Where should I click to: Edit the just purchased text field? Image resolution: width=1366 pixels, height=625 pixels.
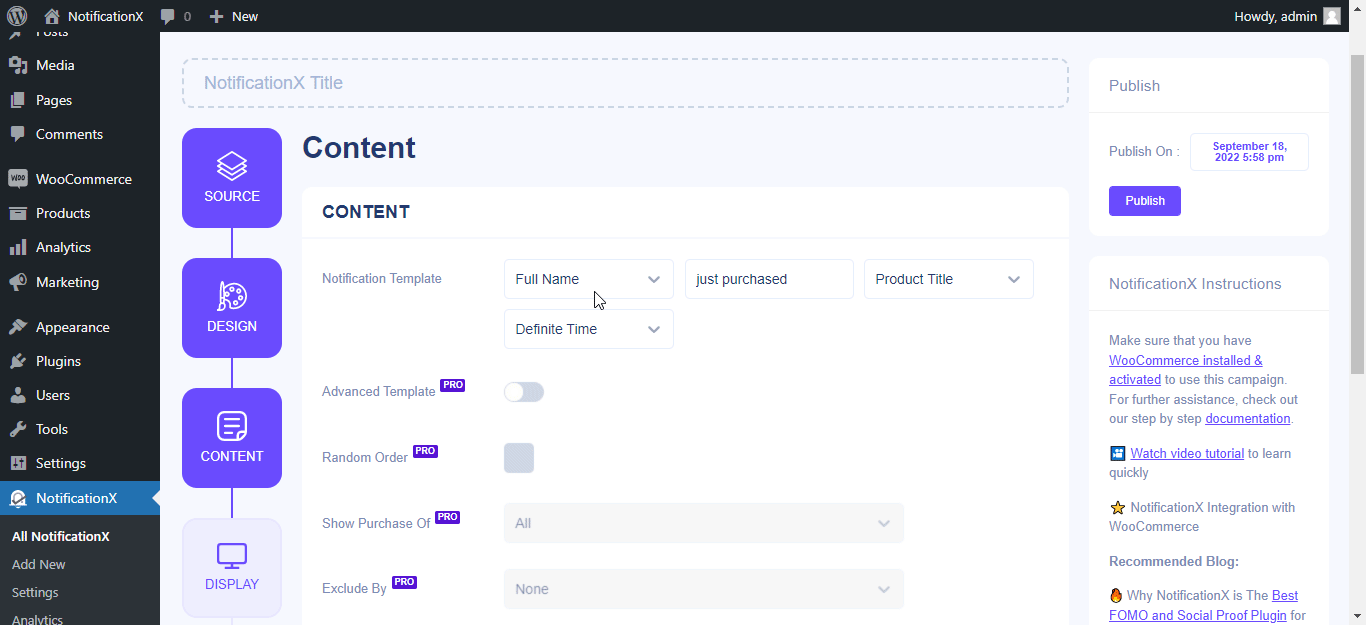[x=769, y=279]
